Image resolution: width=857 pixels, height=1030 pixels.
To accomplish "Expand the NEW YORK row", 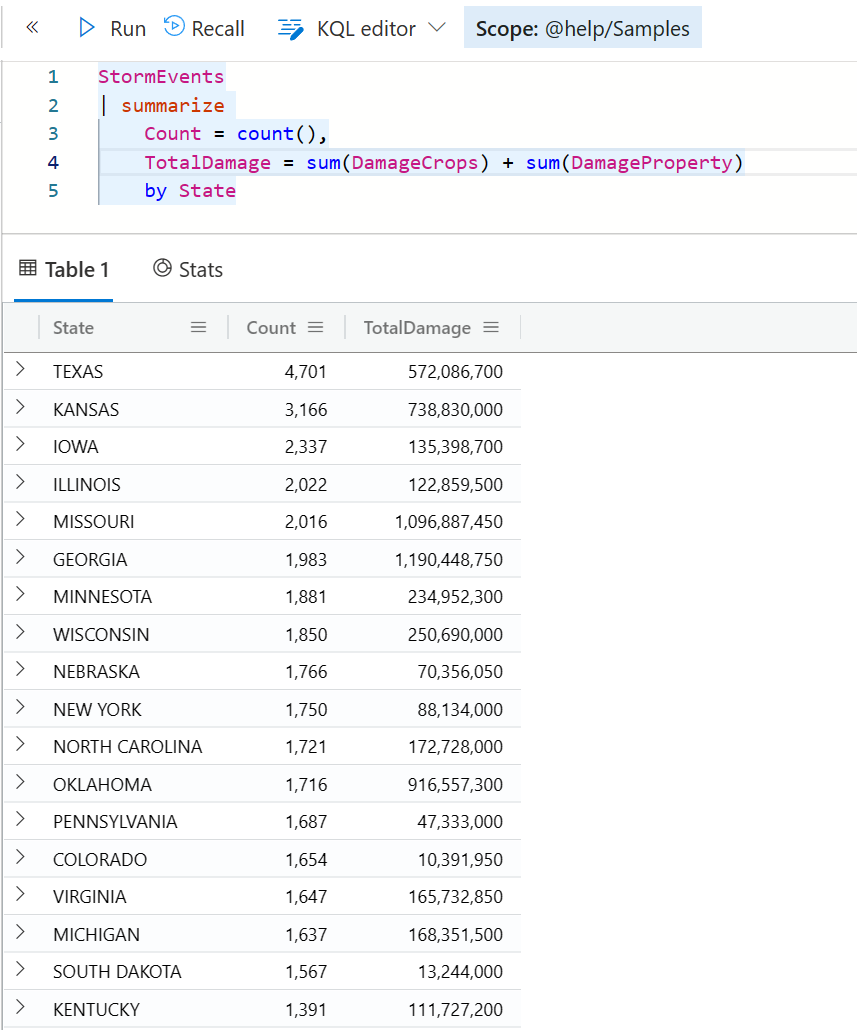I will click(x=20, y=707).
